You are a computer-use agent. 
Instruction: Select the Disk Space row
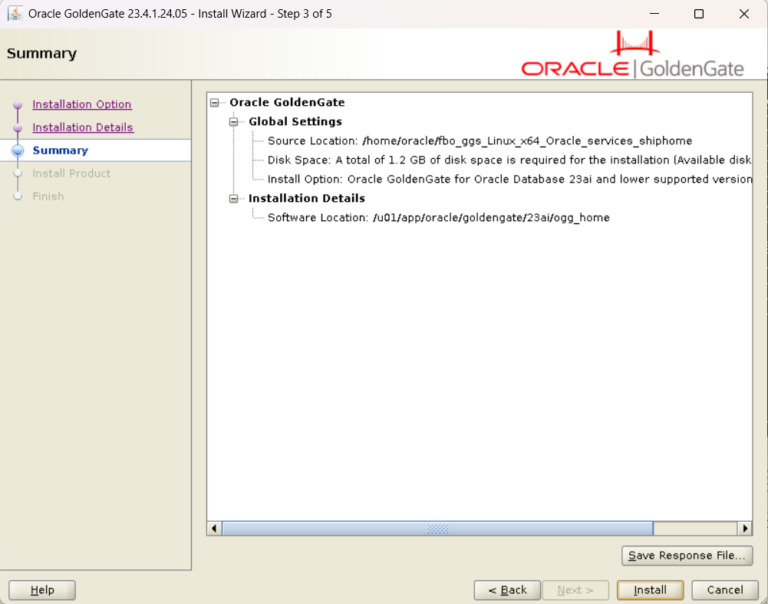click(x=509, y=160)
